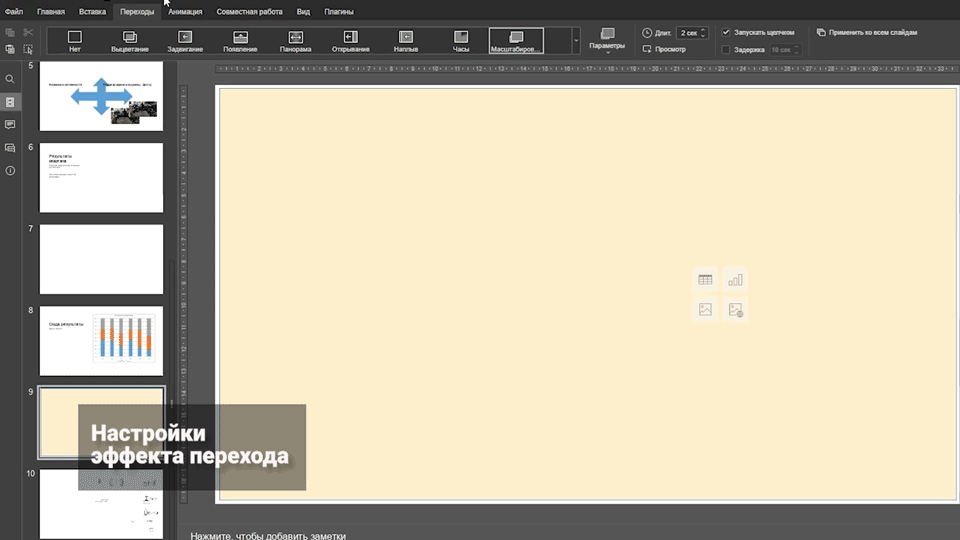Open the About info icon in the sidebar
The image size is (960, 540).
pos(10,171)
